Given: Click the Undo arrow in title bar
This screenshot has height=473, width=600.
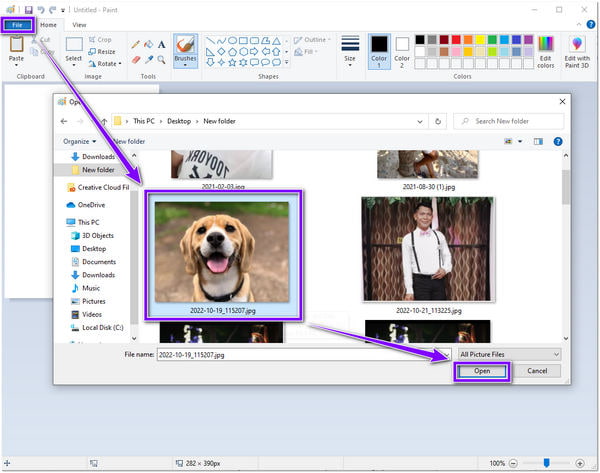Looking at the screenshot, I should (41, 10).
